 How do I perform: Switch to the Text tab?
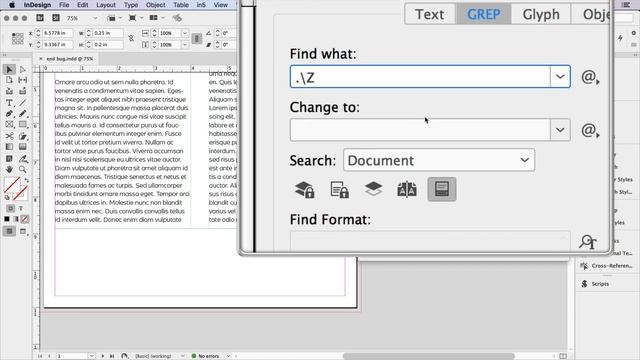point(429,14)
